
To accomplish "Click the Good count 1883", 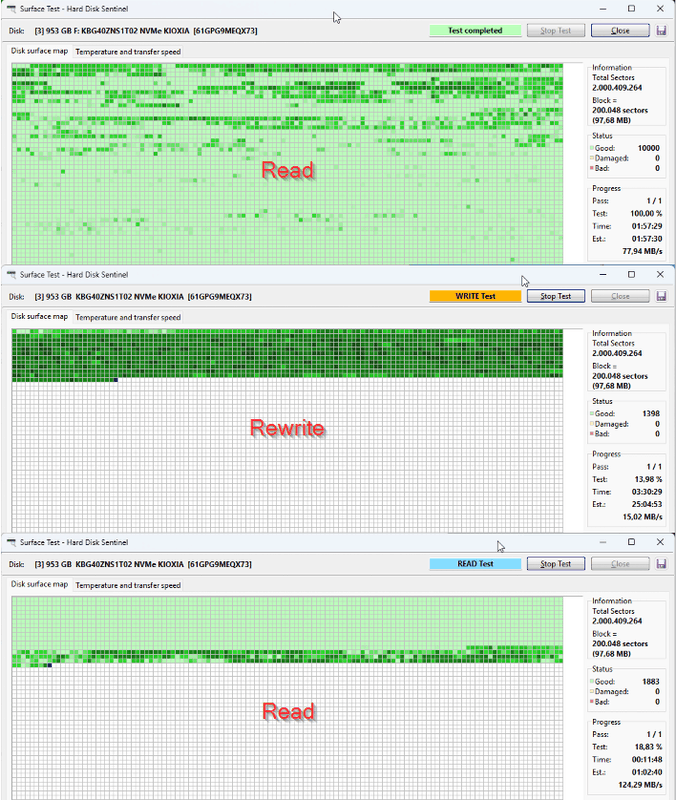I will tap(651, 682).
